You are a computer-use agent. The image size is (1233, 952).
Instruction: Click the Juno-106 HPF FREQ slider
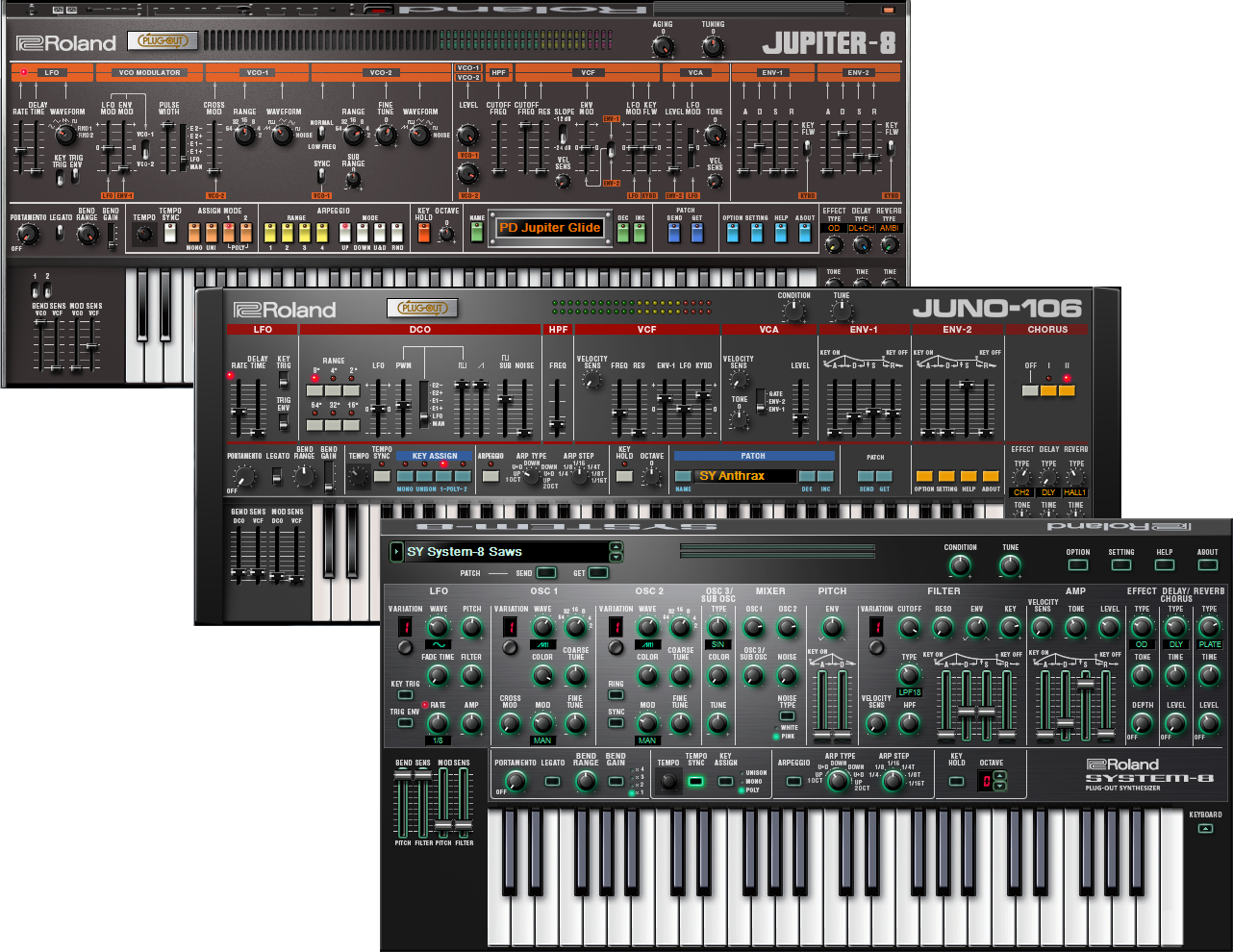point(558,409)
